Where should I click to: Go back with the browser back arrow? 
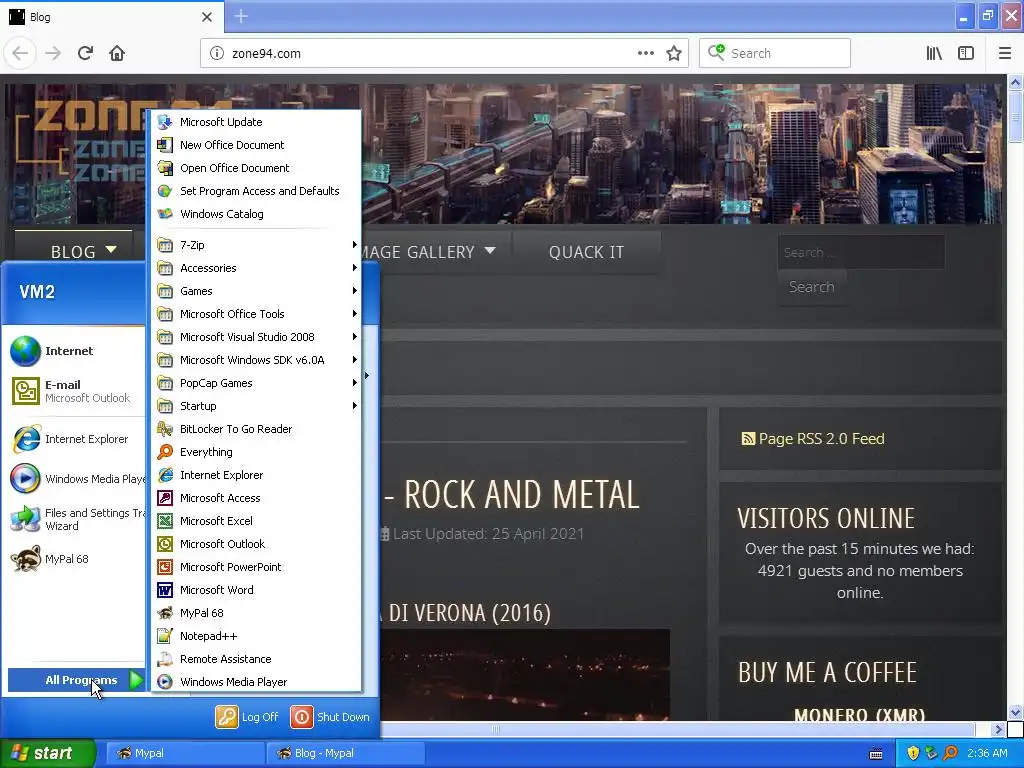[x=20, y=53]
